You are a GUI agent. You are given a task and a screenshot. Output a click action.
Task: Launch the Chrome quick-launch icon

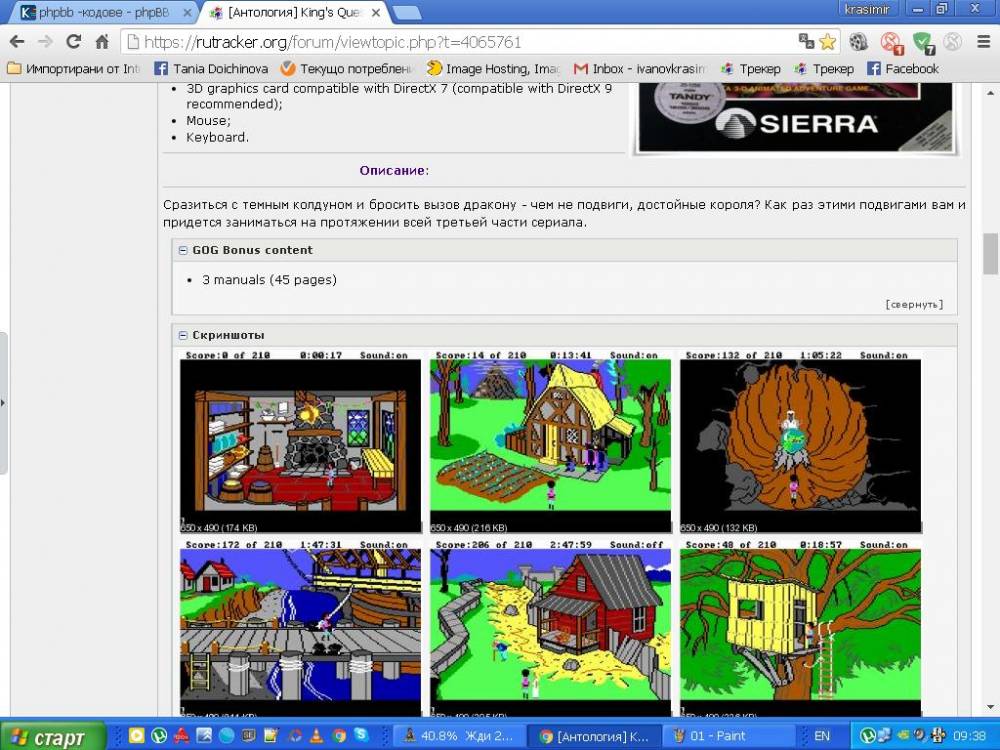(x=339, y=735)
